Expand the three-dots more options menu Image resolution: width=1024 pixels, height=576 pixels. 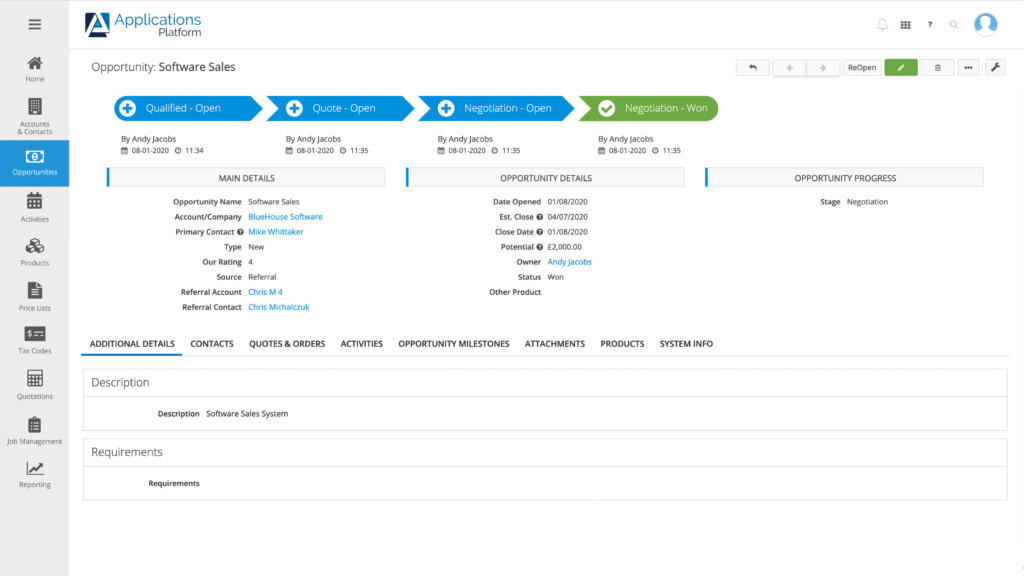(968, 68)
